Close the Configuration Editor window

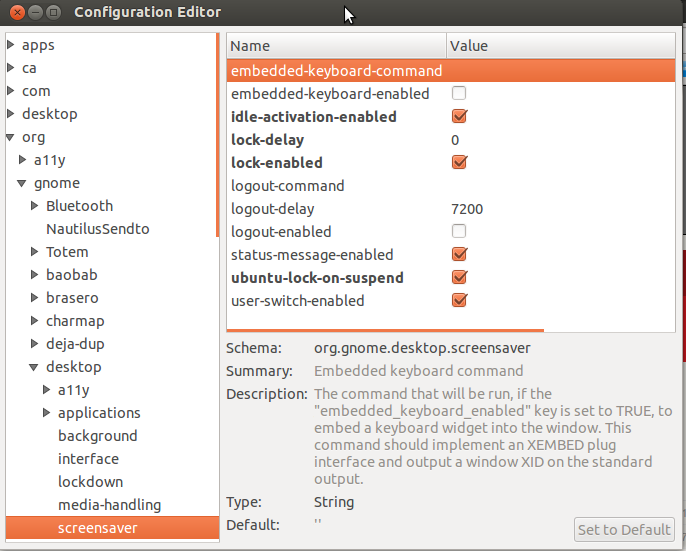17,12
